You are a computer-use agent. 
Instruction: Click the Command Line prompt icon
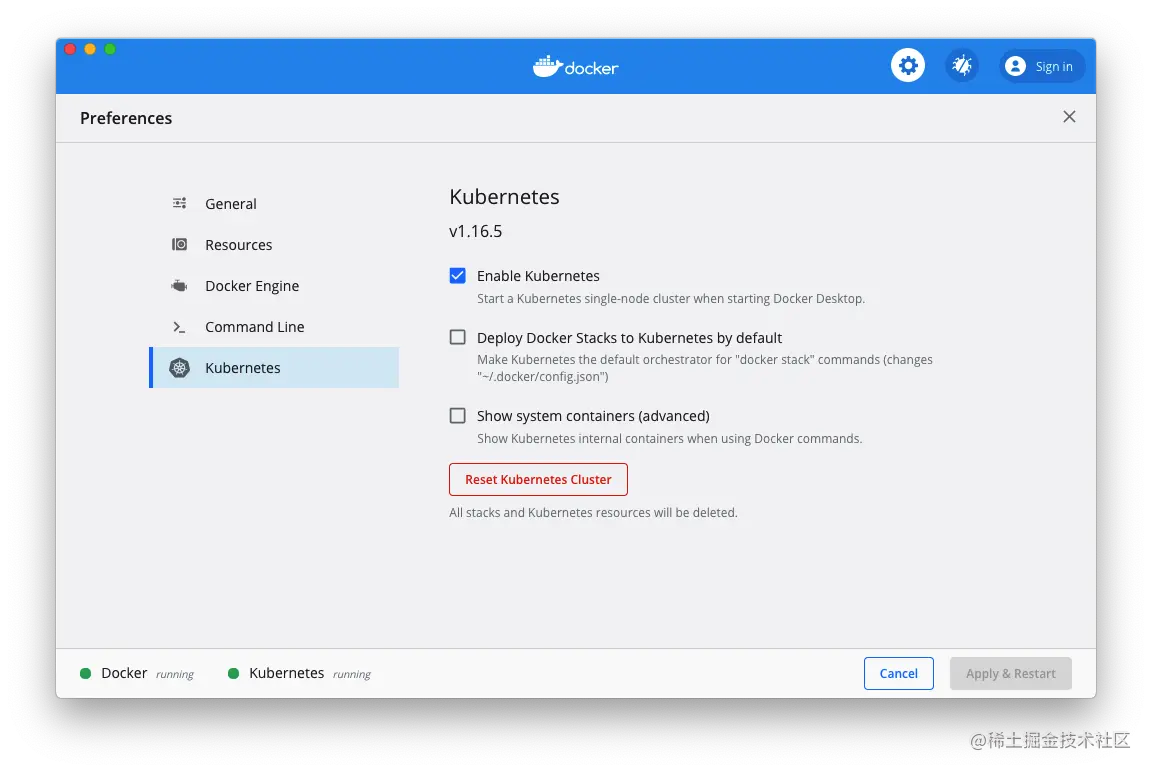pyautogui.click(x=179, y=327)
